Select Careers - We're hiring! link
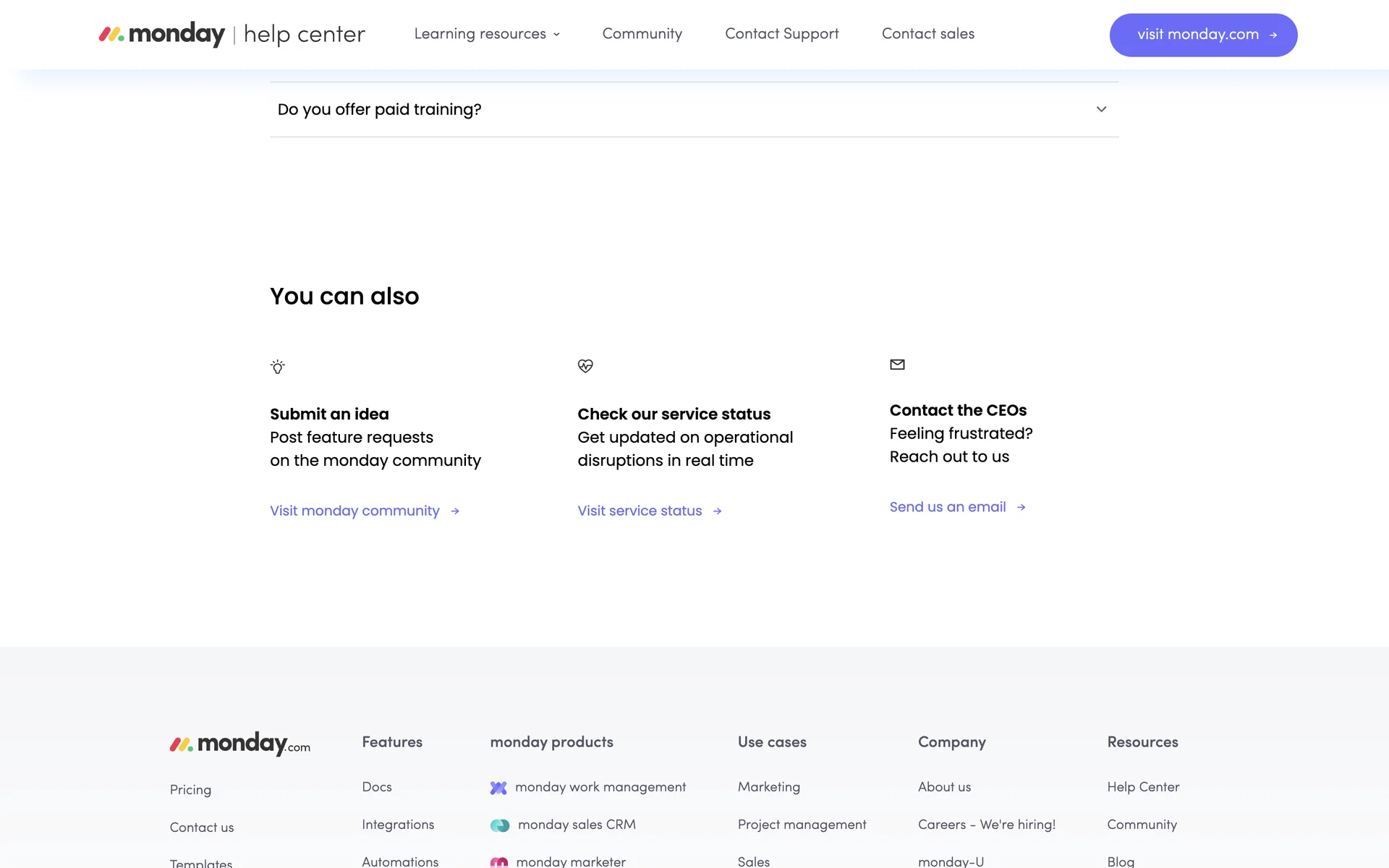 coord(986,825)
